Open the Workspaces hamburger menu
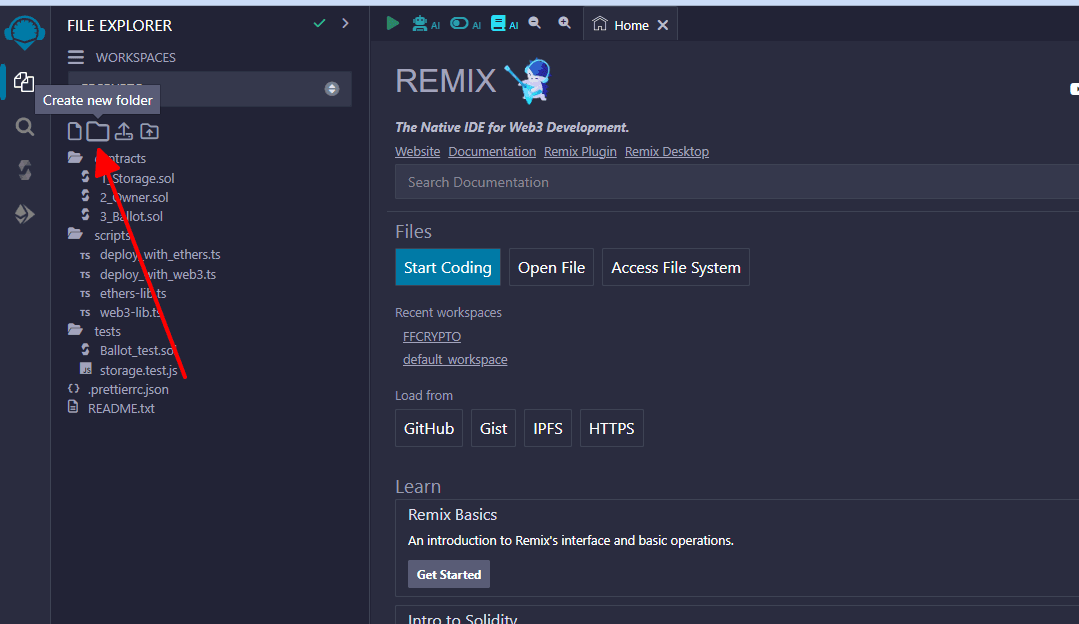The image size is (1079, 624). coord(76,57)
